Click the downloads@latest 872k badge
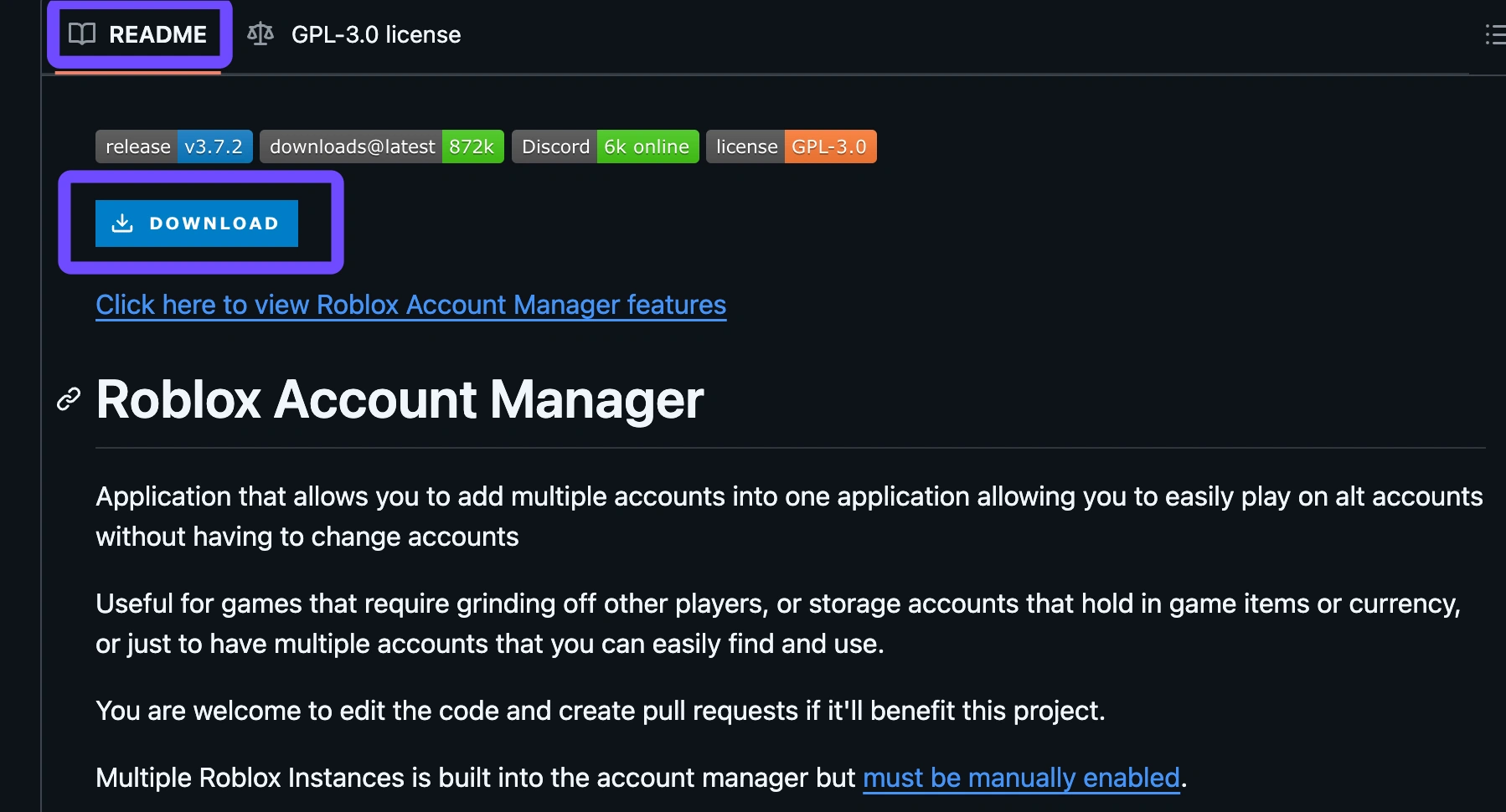Image resolution: width=1506 pixels, height=812 pixels. [x=382, y=146]
